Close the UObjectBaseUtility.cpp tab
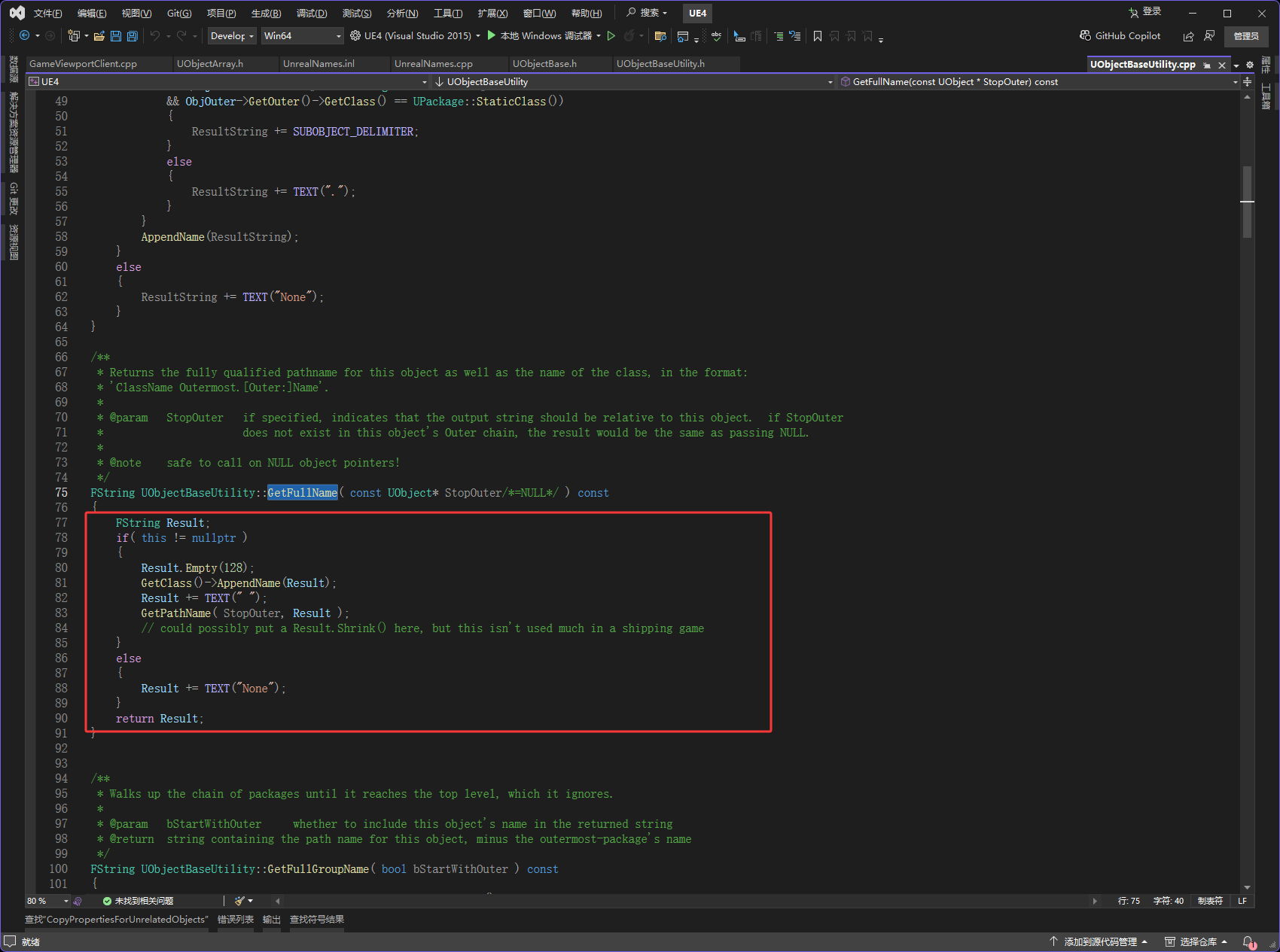Image resolution: width=1280 pixels, height=952 pixels. (x=1222, y=65)
